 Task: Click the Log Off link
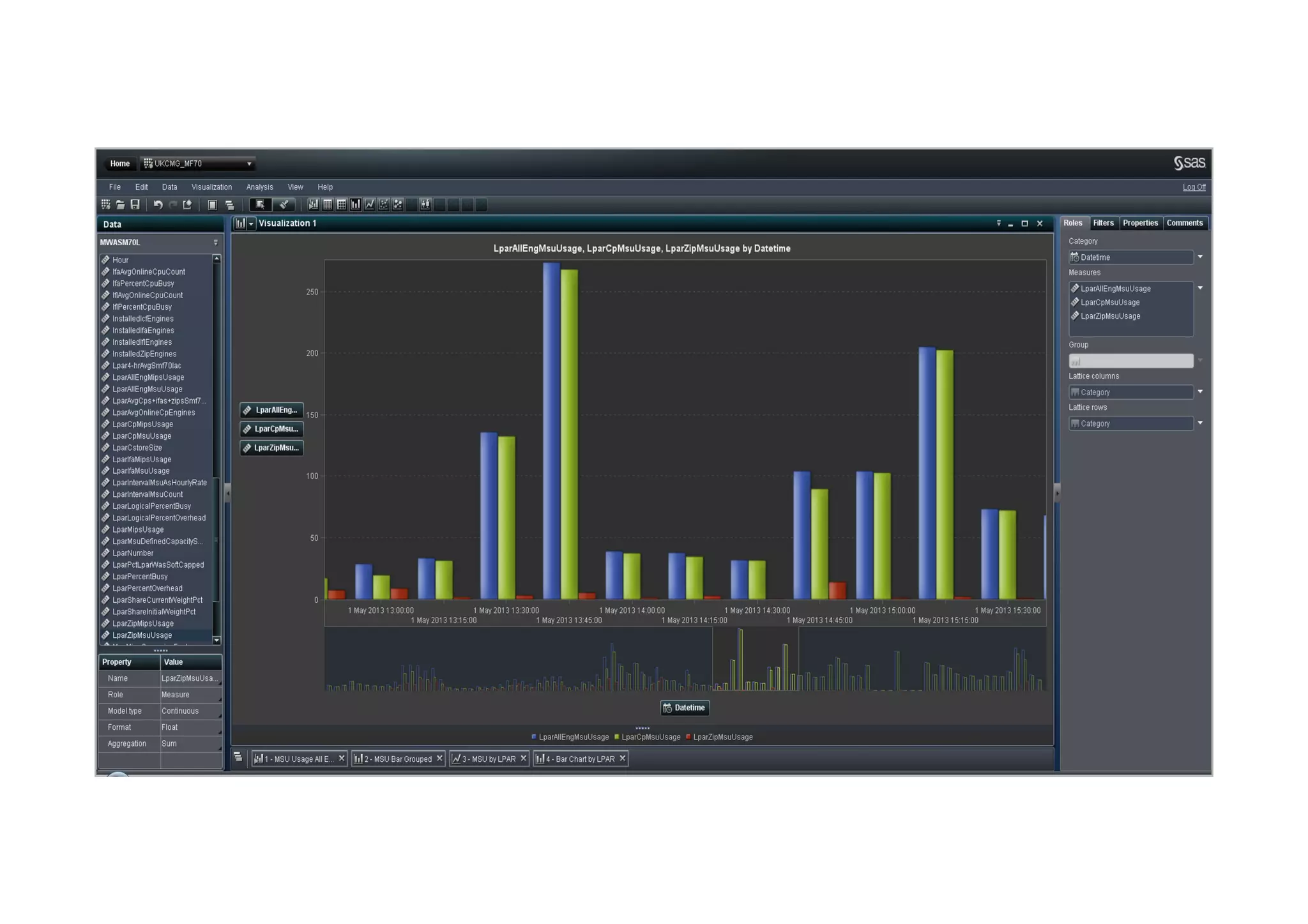coord(1194,187)
